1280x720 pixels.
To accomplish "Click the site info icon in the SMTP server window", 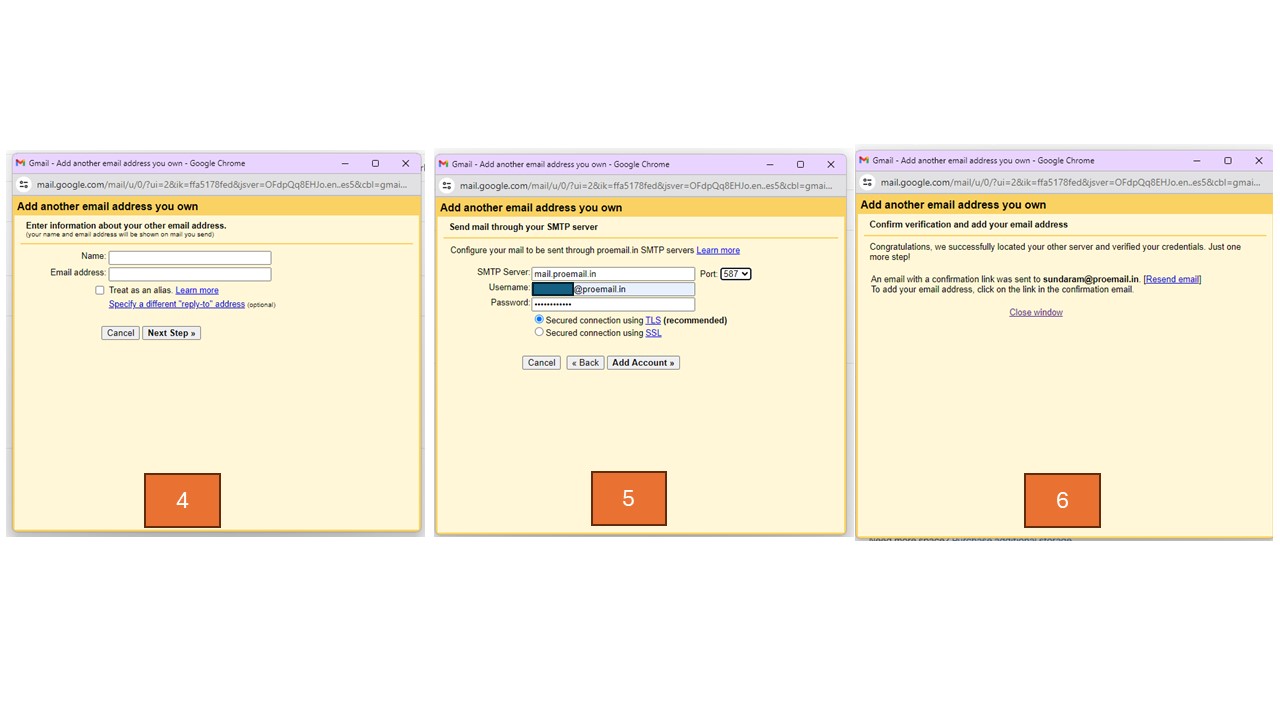I will [447, 186].
